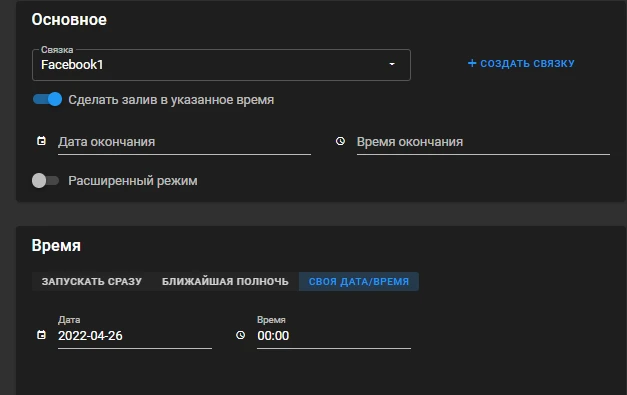
Task: Disable the Сделать залив в указанное время switch
Action: (x=47, y=99)
